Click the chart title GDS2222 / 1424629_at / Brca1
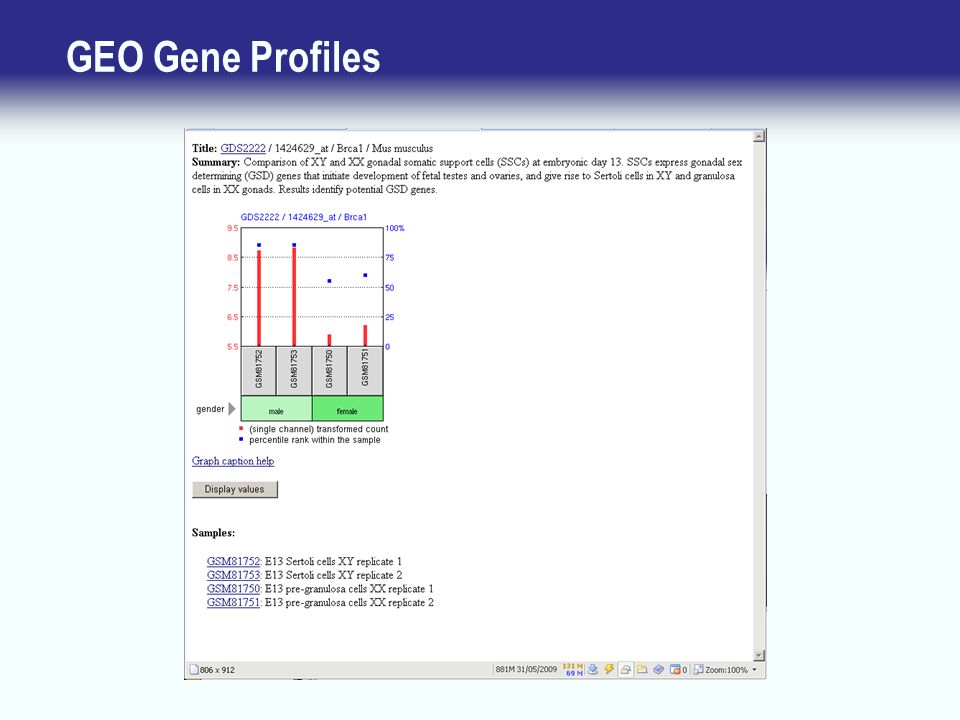The image size is (960, 720). pos(304,217)
